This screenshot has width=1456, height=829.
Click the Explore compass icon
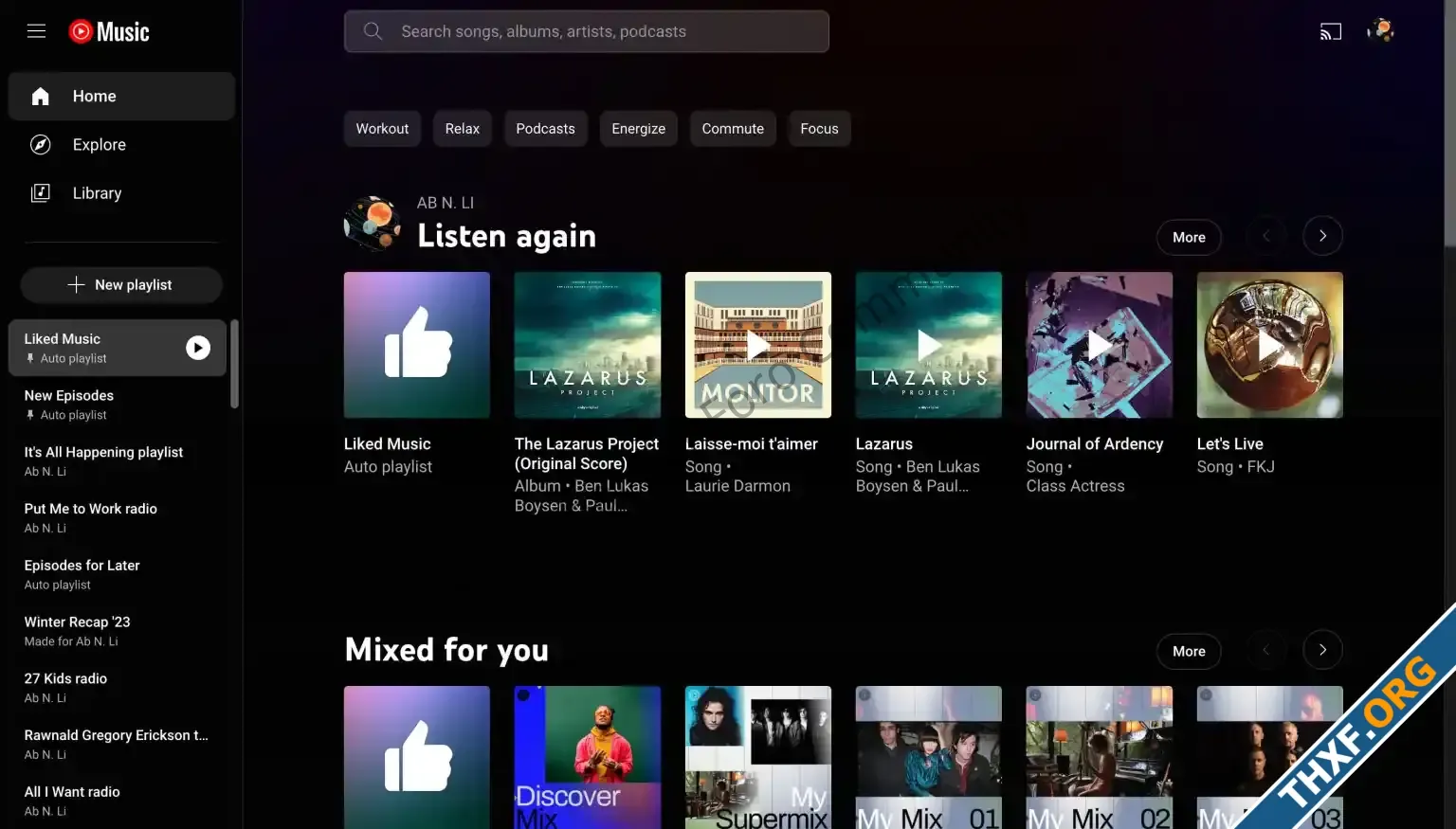click(40, 144)
